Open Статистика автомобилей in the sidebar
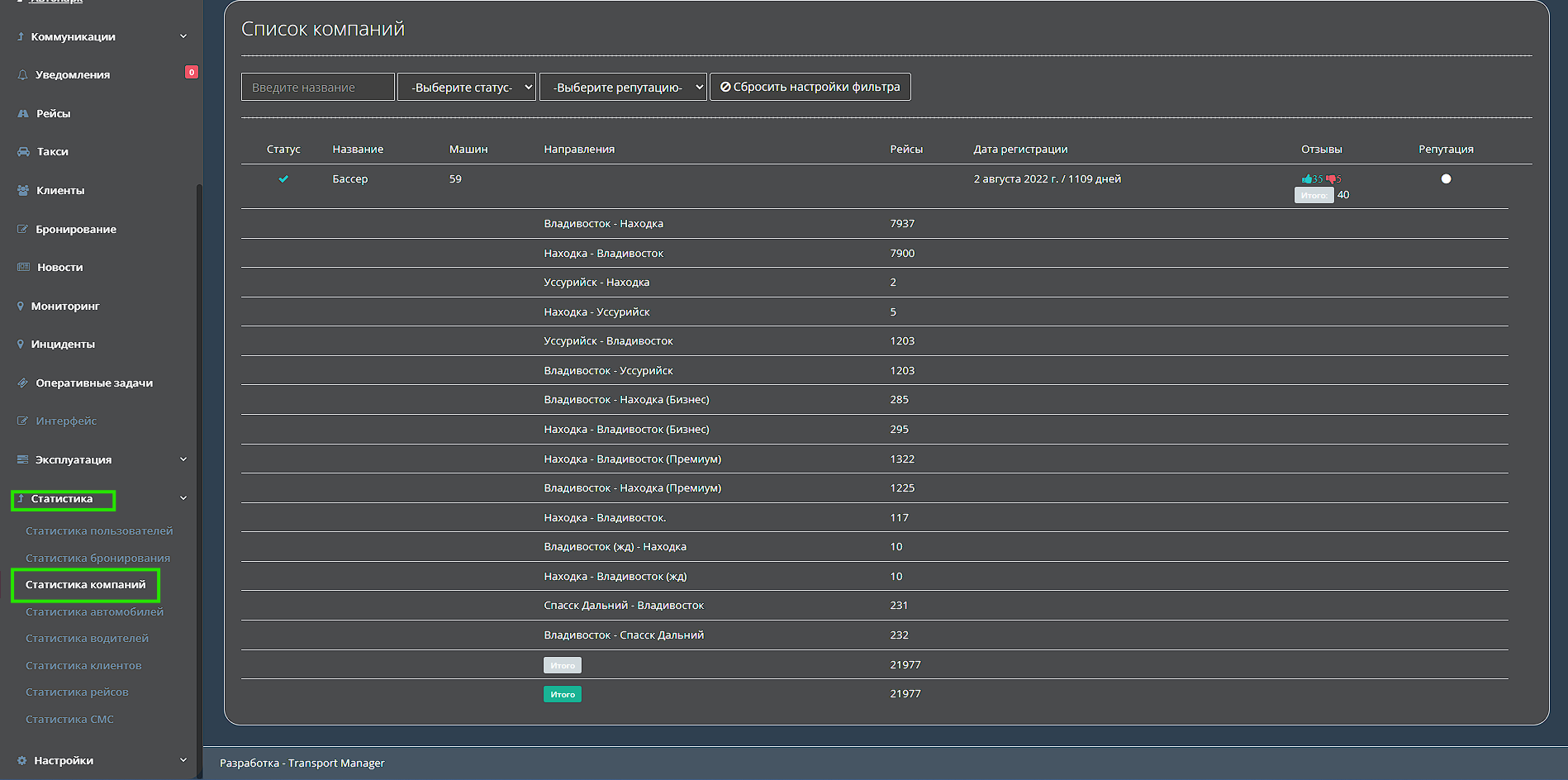The width and height of the screenshot is (1568, 780). [94, 612]
